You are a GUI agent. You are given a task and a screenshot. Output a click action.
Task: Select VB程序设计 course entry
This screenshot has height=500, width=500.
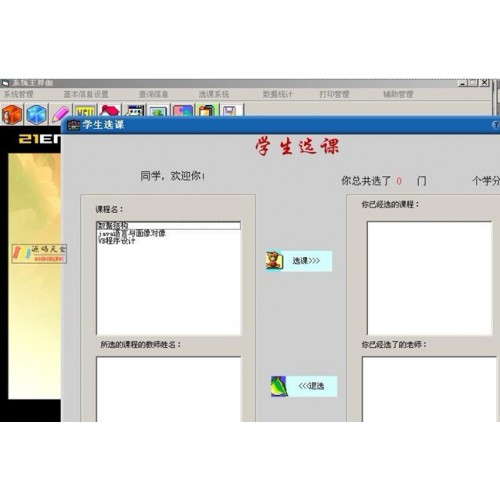coord(116,241)
